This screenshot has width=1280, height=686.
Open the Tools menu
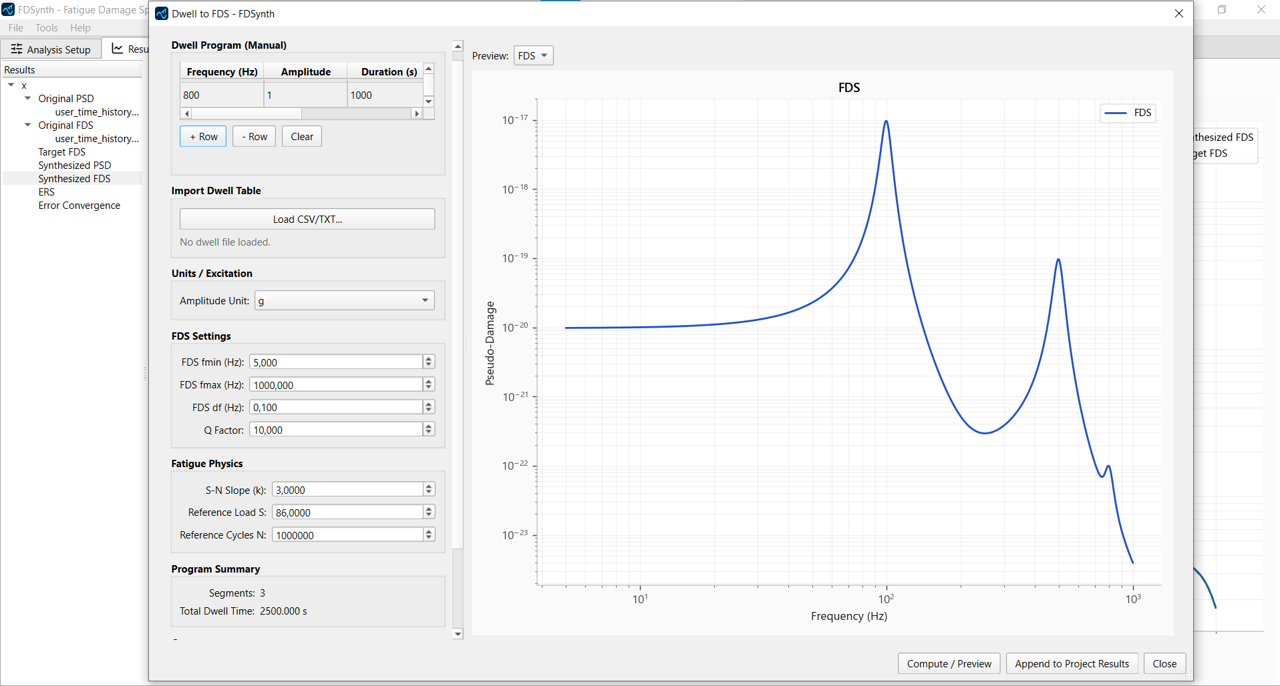[46, 28]
